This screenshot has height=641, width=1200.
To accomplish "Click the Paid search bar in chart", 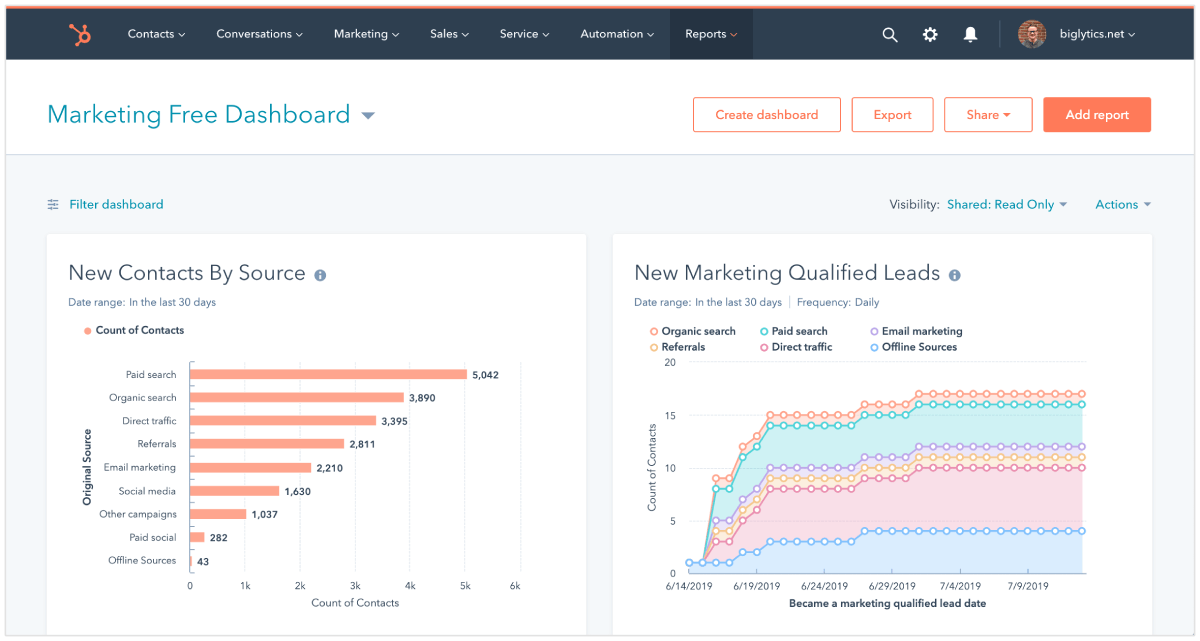I will (328, 375).
